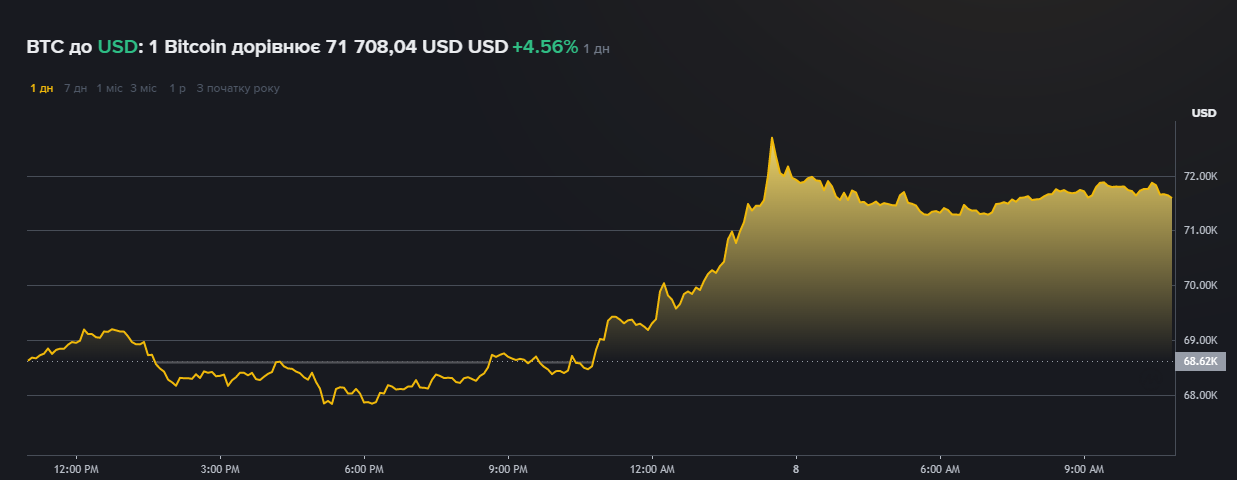Click the 12:00 AM time axis label
Image resolution: width=1237 pixels, height=480 pixels.
(651, 468)
